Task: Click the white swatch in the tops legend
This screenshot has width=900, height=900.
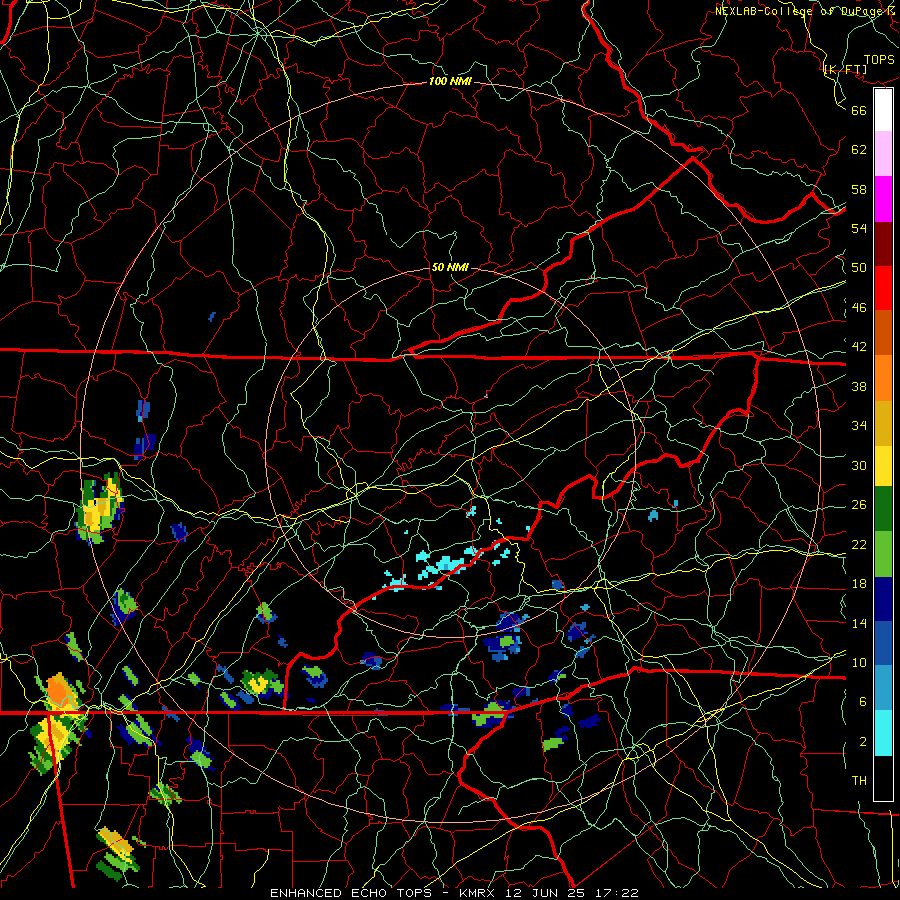Action: [x=883, y=110]
